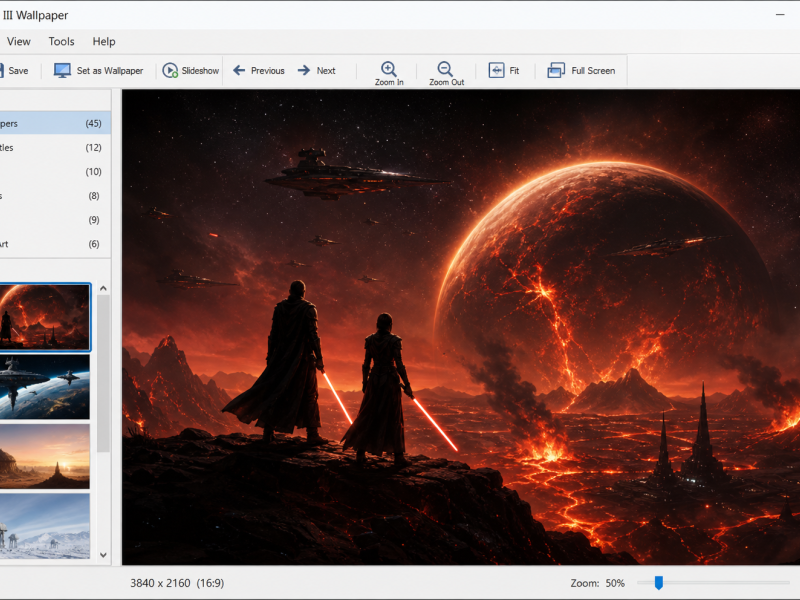The width and height of the screenshot is (800, 600).
Task: Click the thumbnail list scroll up arrow
Action: 103,288
